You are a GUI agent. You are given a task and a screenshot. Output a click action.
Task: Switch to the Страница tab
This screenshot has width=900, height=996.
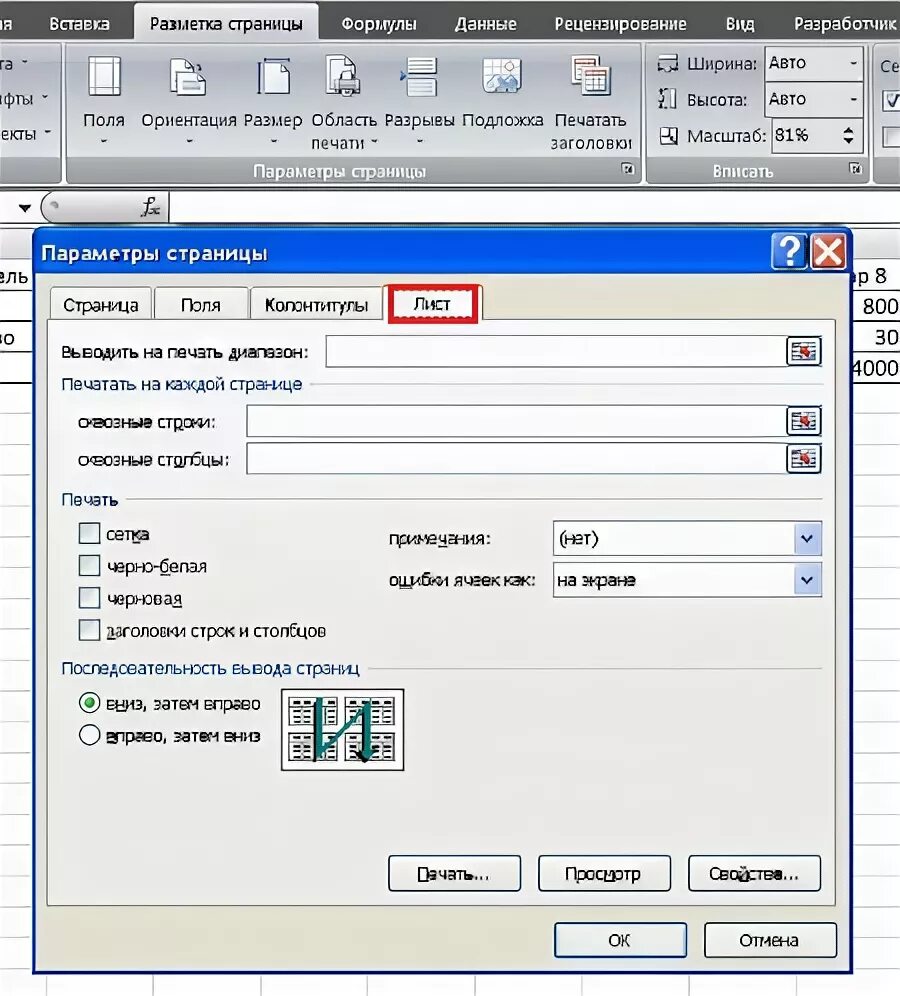coord(100,305)
